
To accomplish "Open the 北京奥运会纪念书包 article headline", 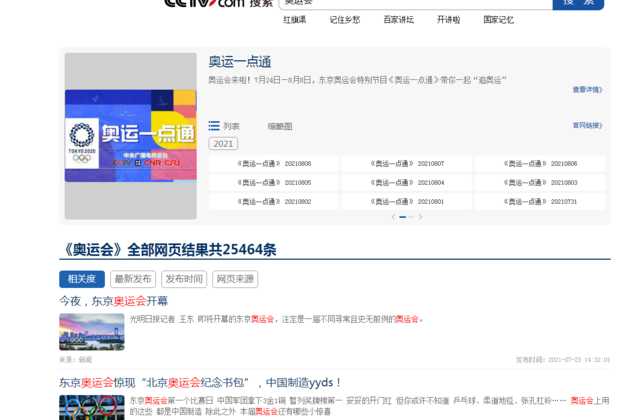I will [x=200, y=383].
